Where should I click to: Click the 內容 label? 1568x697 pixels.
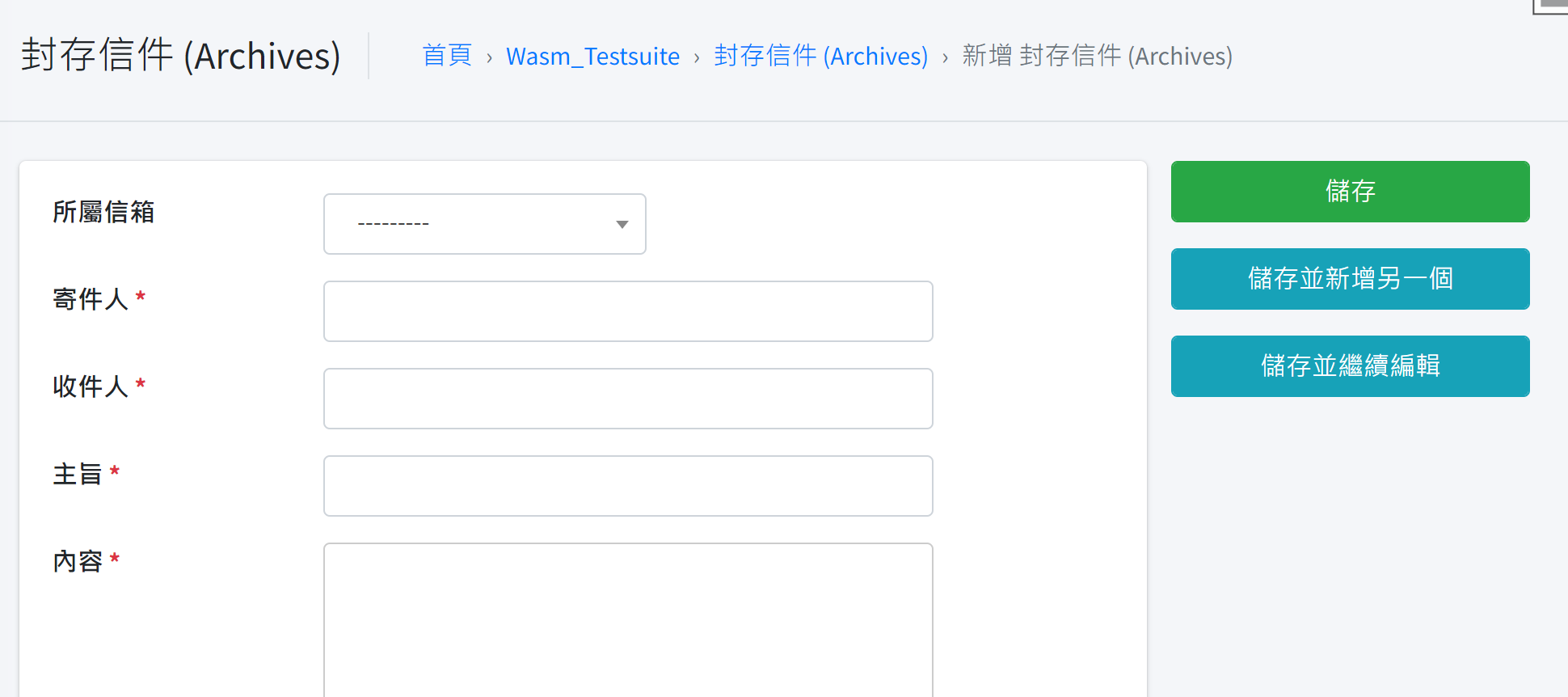(78, 561)
